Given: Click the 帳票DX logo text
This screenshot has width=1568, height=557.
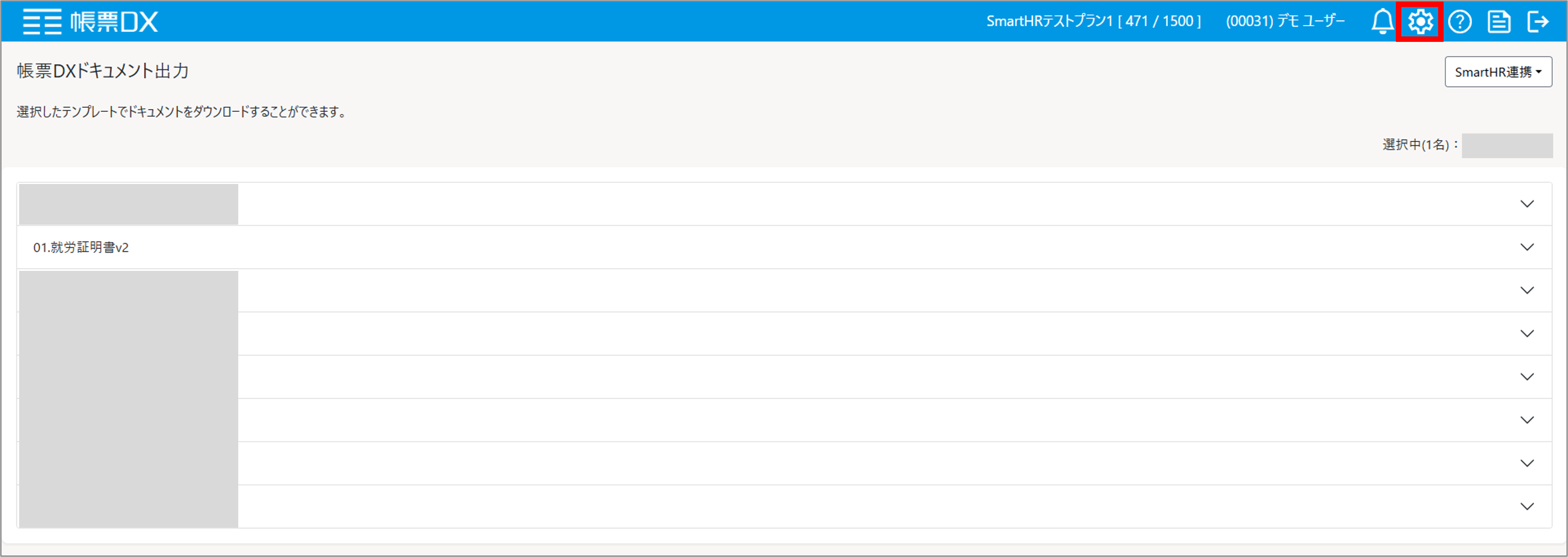Looking at the screenshot, I should tap(114, 22).
